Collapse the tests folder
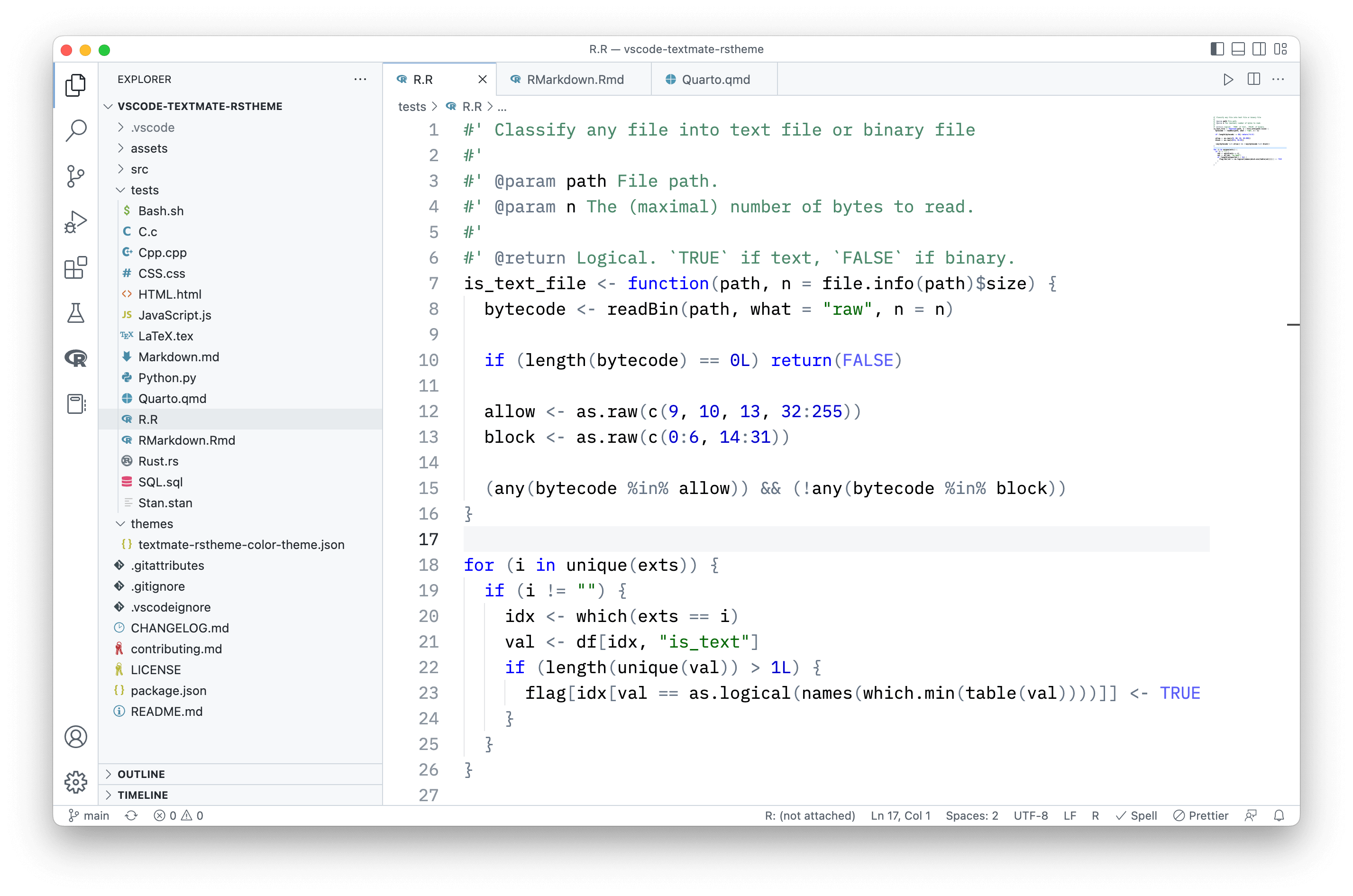This screenshot has height=896, width=1353. click(x=144, y=190)
